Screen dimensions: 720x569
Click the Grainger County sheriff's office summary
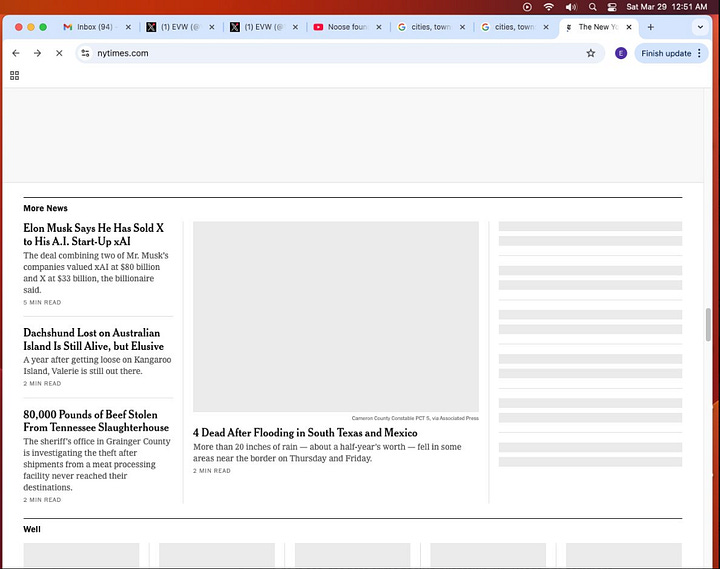tap(97, 464)
